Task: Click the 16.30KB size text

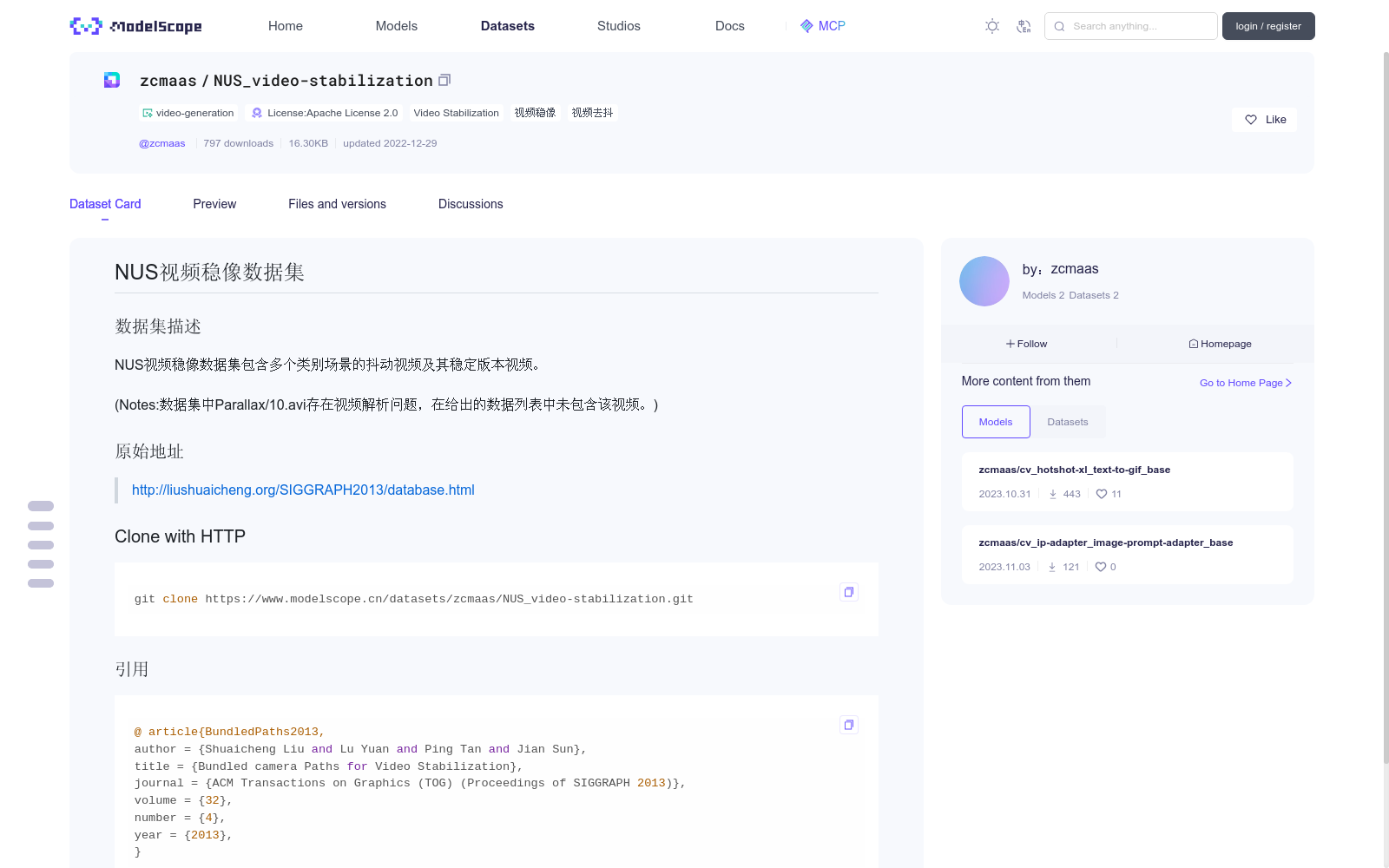Action: 308,143
